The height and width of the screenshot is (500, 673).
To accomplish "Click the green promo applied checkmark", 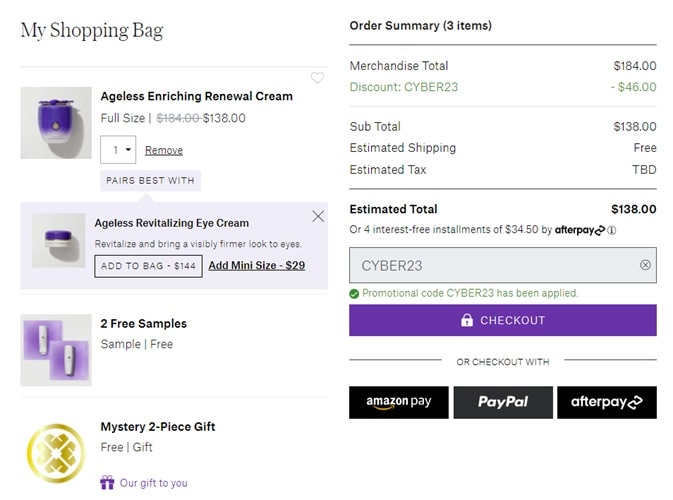I will coord(354,293).
